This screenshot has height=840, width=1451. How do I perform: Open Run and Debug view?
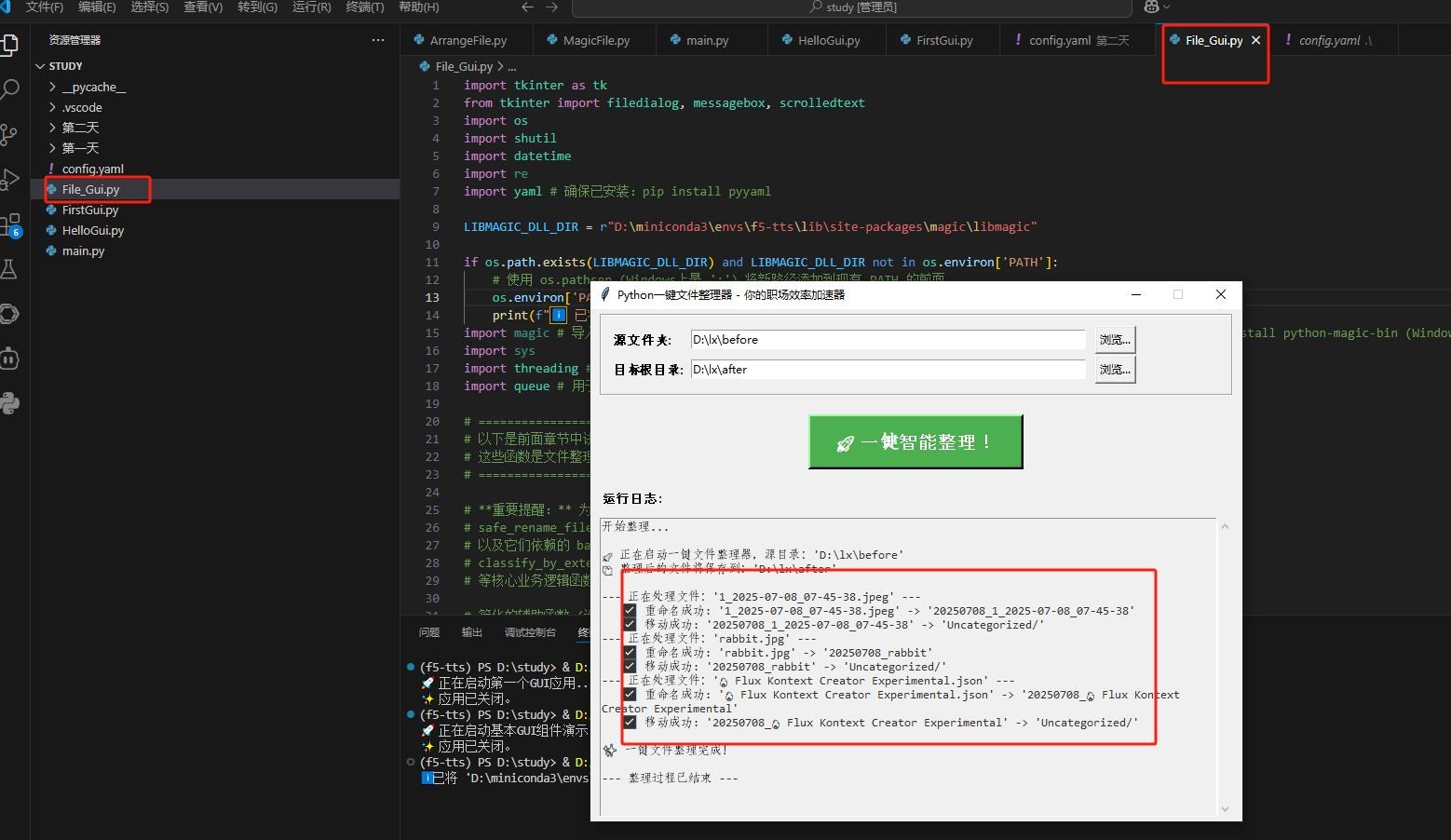click(9, 179)
